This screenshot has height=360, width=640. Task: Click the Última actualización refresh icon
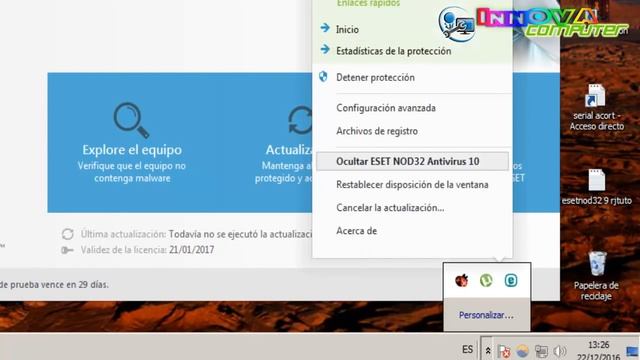(67, 234)
